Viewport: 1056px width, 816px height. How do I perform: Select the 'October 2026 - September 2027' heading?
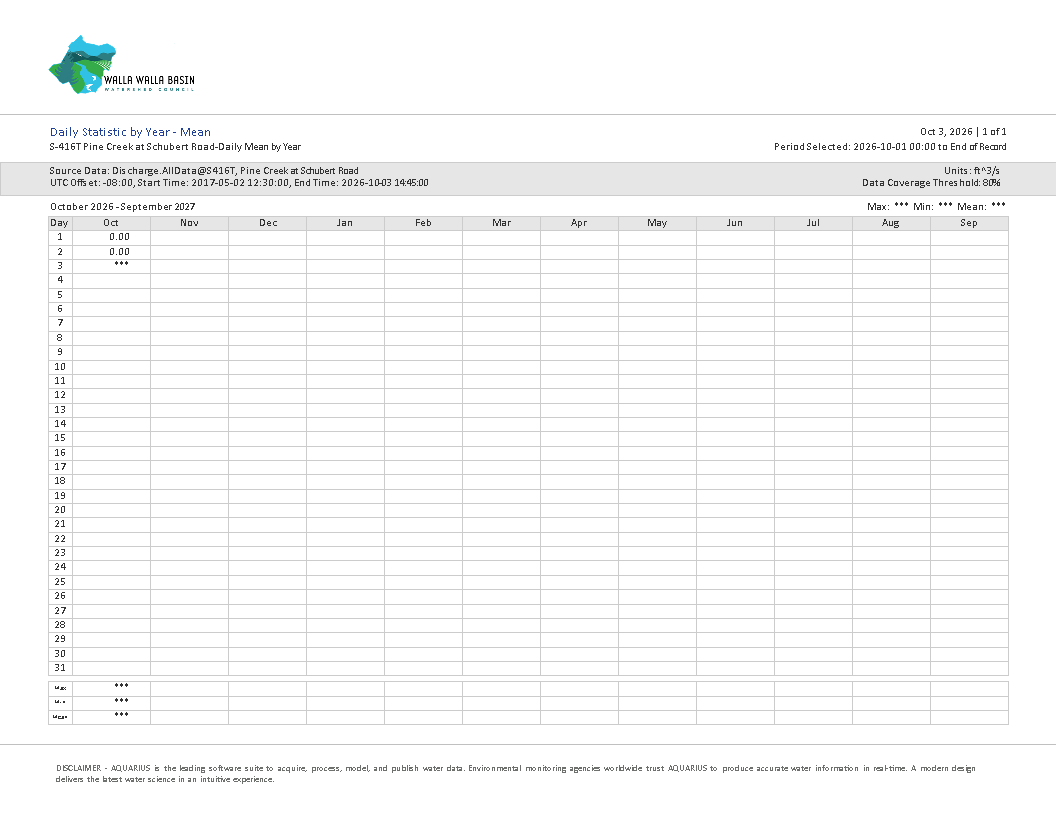pyautogui.click(x=123, y=207)
